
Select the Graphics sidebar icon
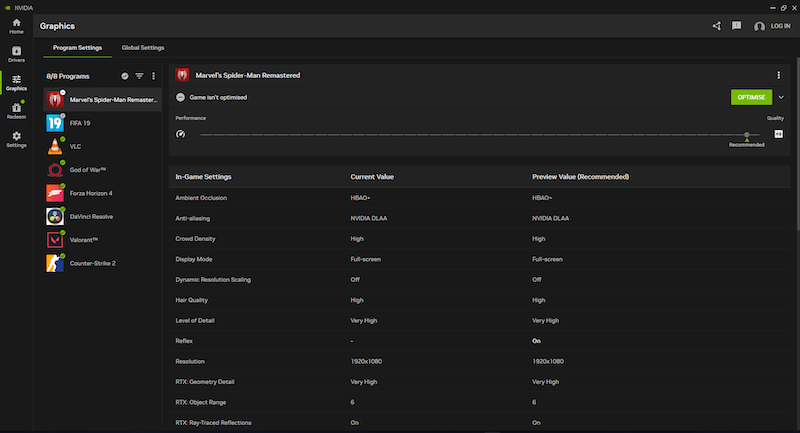tap(16, 83)
